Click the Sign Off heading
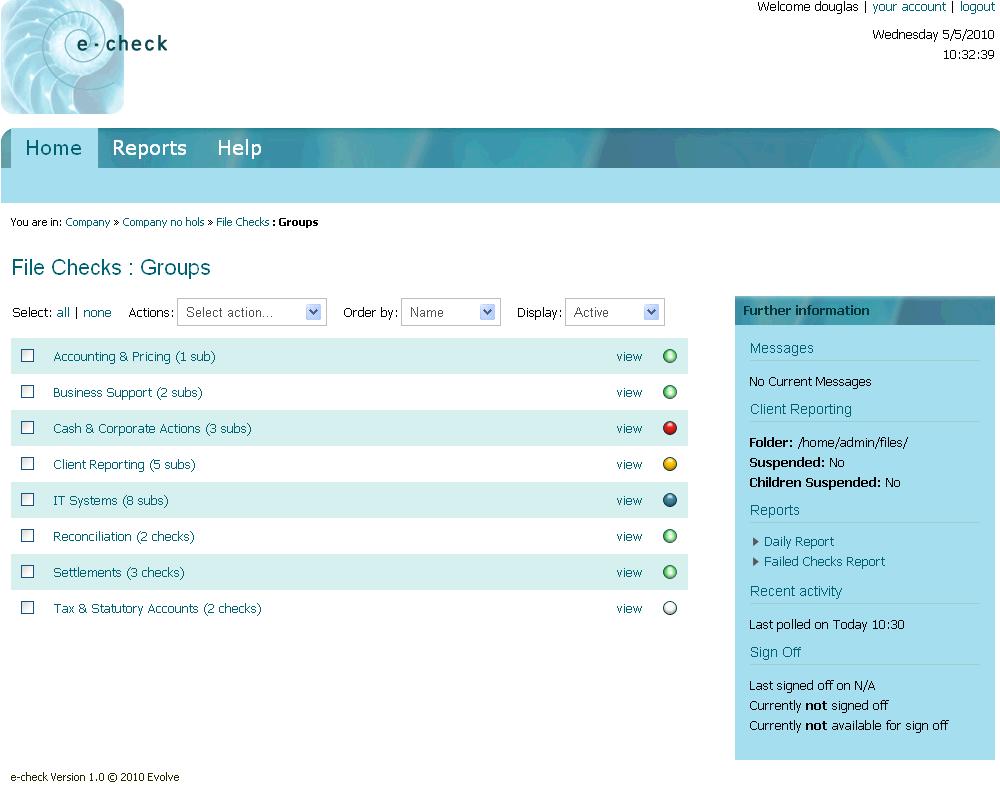Viewport: 1000px width, 800px height. point(776,652)
